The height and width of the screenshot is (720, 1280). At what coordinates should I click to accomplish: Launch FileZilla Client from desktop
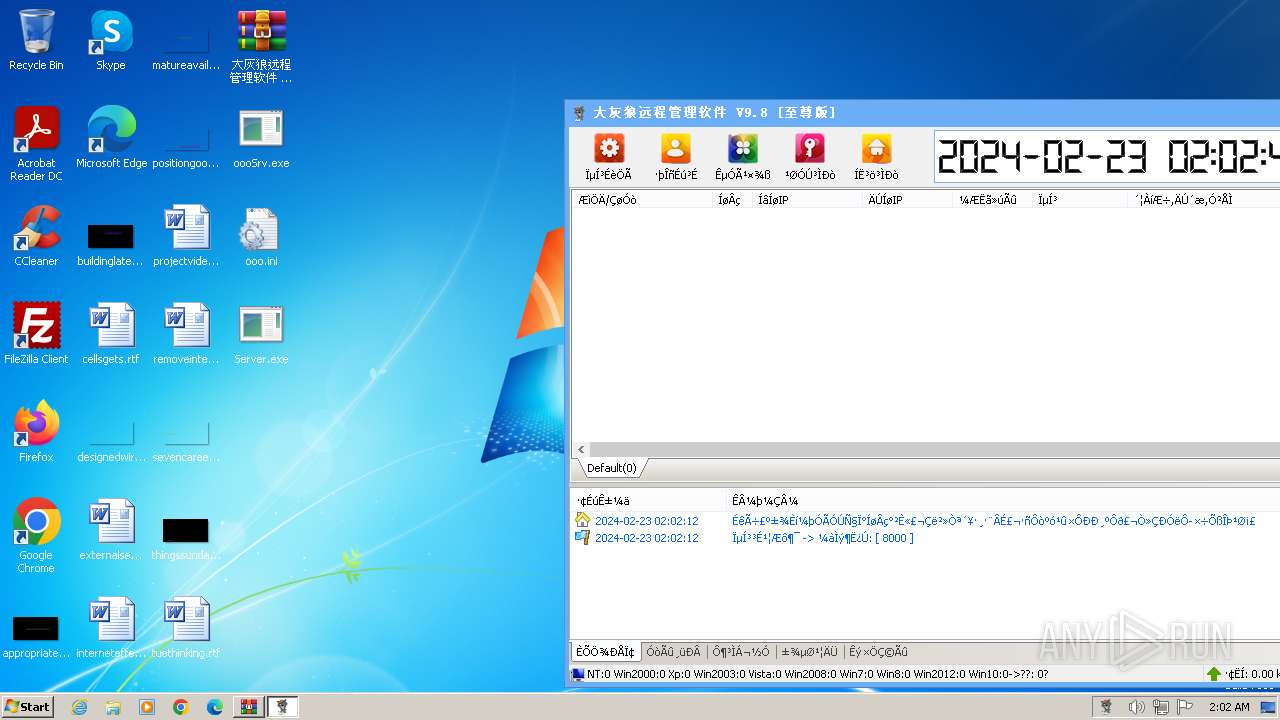[36, 334]
